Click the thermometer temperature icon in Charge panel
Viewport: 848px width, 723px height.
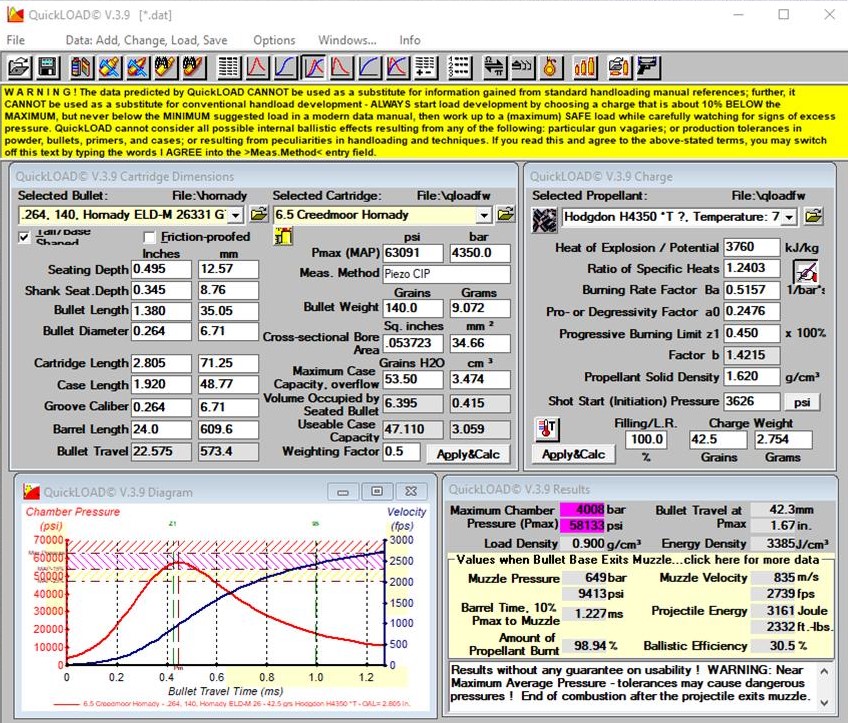tap(546, 429)
